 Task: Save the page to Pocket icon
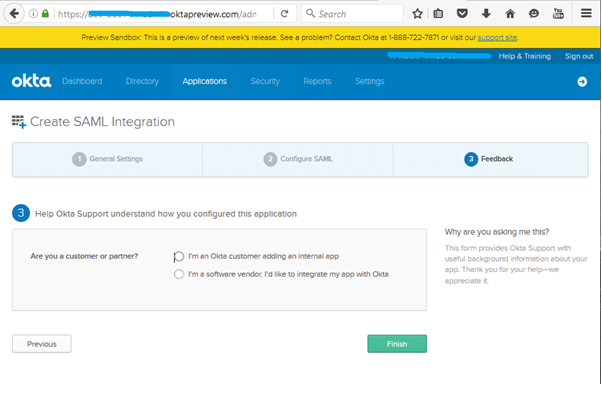462,14
